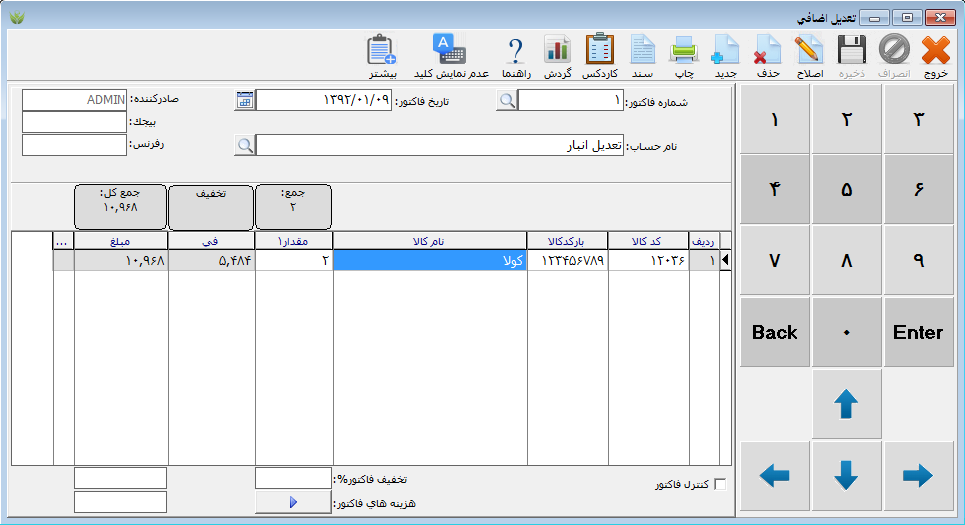Open the بیشتر (More) toolbar icon
The image size is (965, 525).
click(383, 50)
